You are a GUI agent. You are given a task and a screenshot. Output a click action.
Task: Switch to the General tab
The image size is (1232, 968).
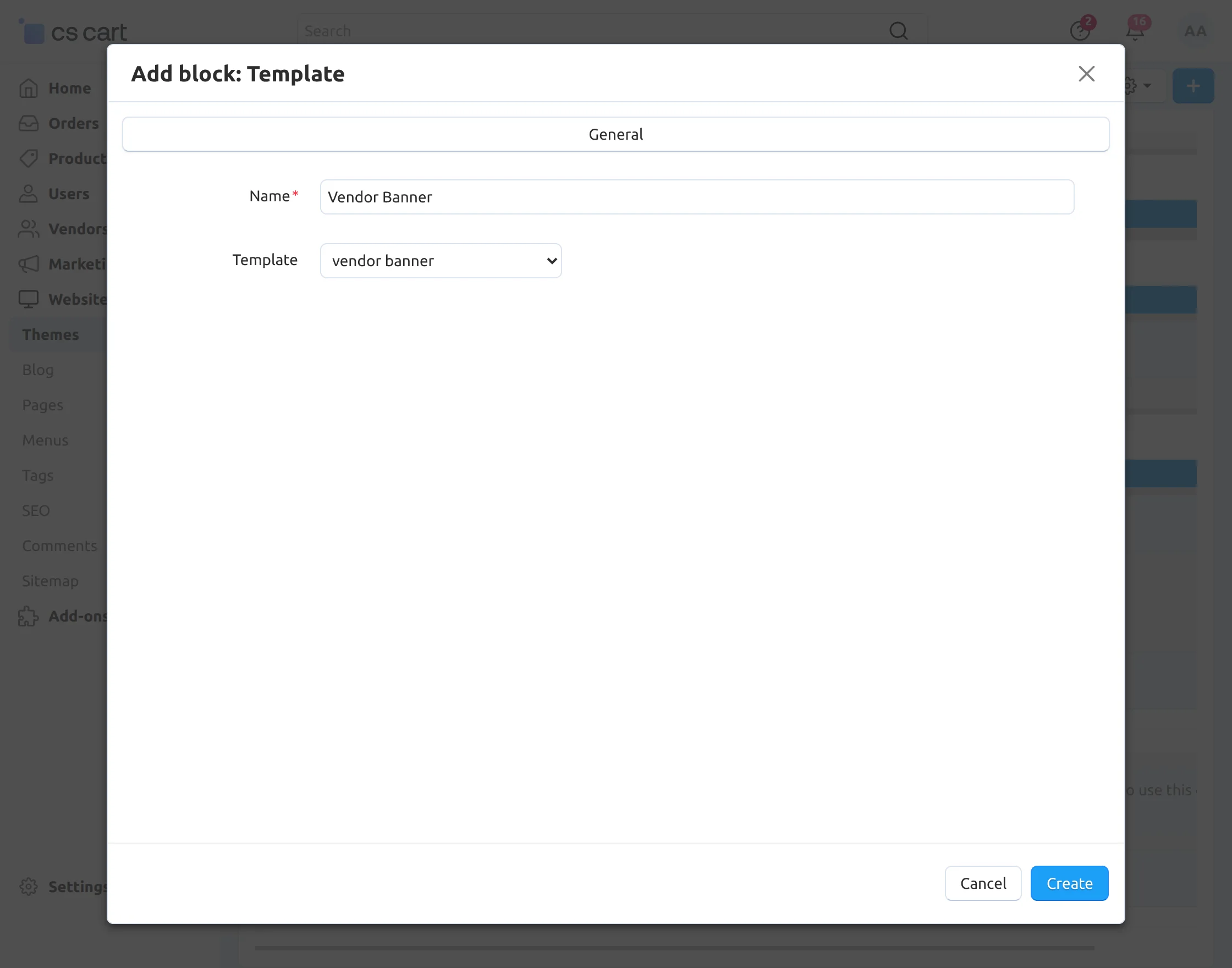pyautogui.click(x=615, y=134)
